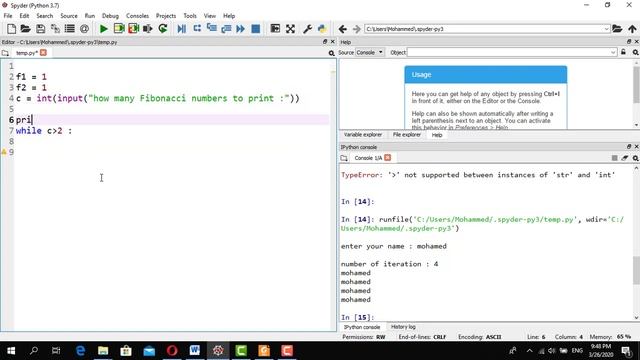Run selection or current line

tap(148, 29)
